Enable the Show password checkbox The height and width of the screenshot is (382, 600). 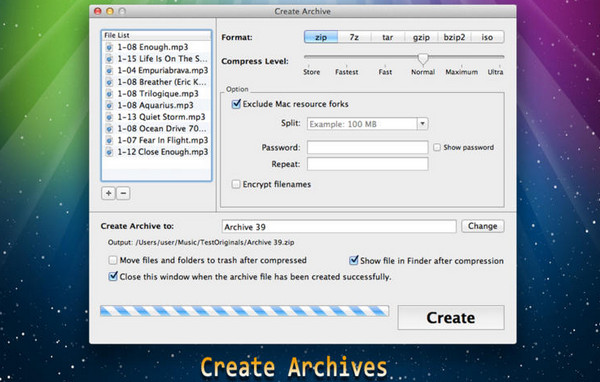tap(437, 147)
